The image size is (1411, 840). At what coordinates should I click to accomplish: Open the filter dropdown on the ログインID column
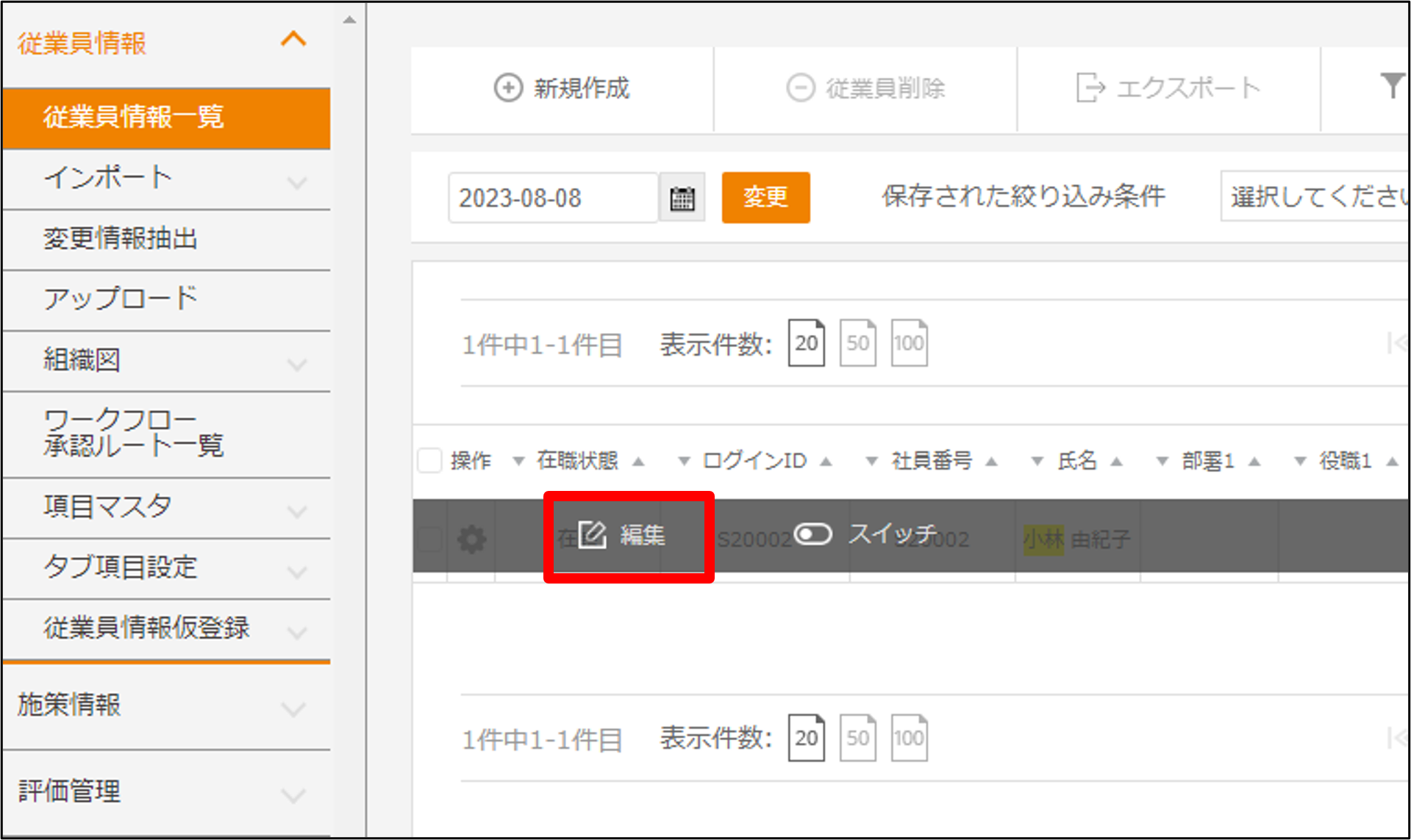pyautogui.click(x=682, y=462)
